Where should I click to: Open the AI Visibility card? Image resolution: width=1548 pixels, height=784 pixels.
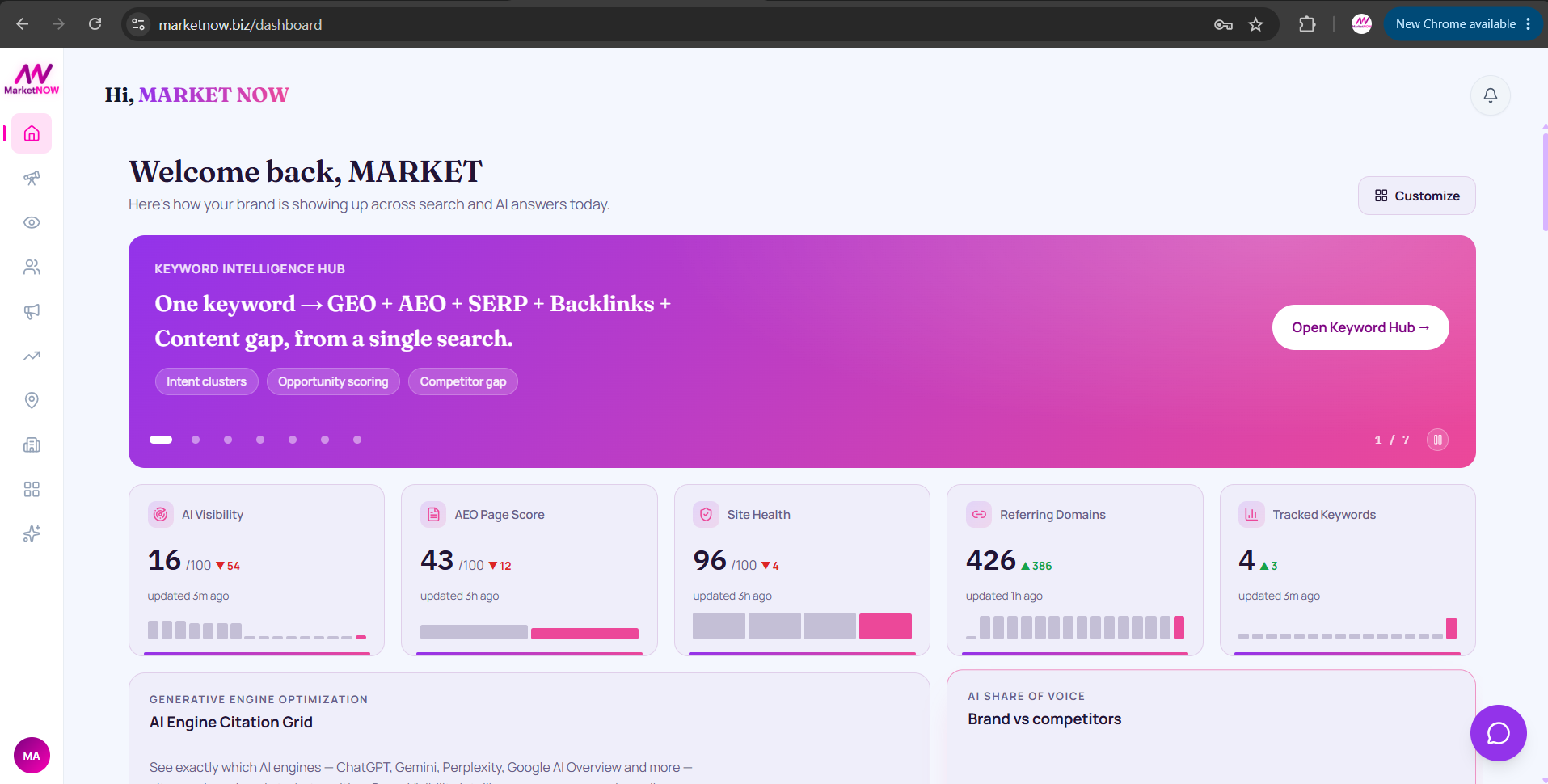click(256, 570)
